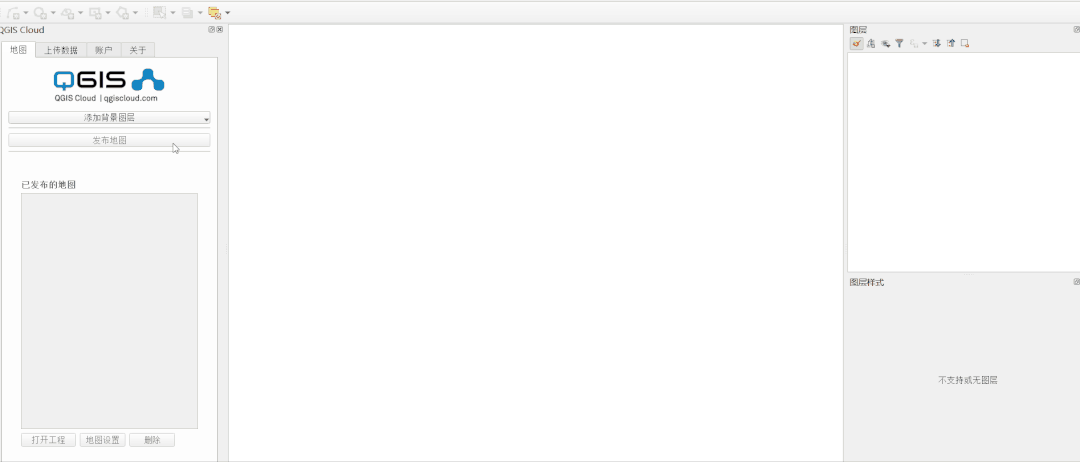The width and height of the screenshot is (1080, 462).
Task: Open the dropdown arrow beside the yellow layers icon
Action: tap(227, 12)
